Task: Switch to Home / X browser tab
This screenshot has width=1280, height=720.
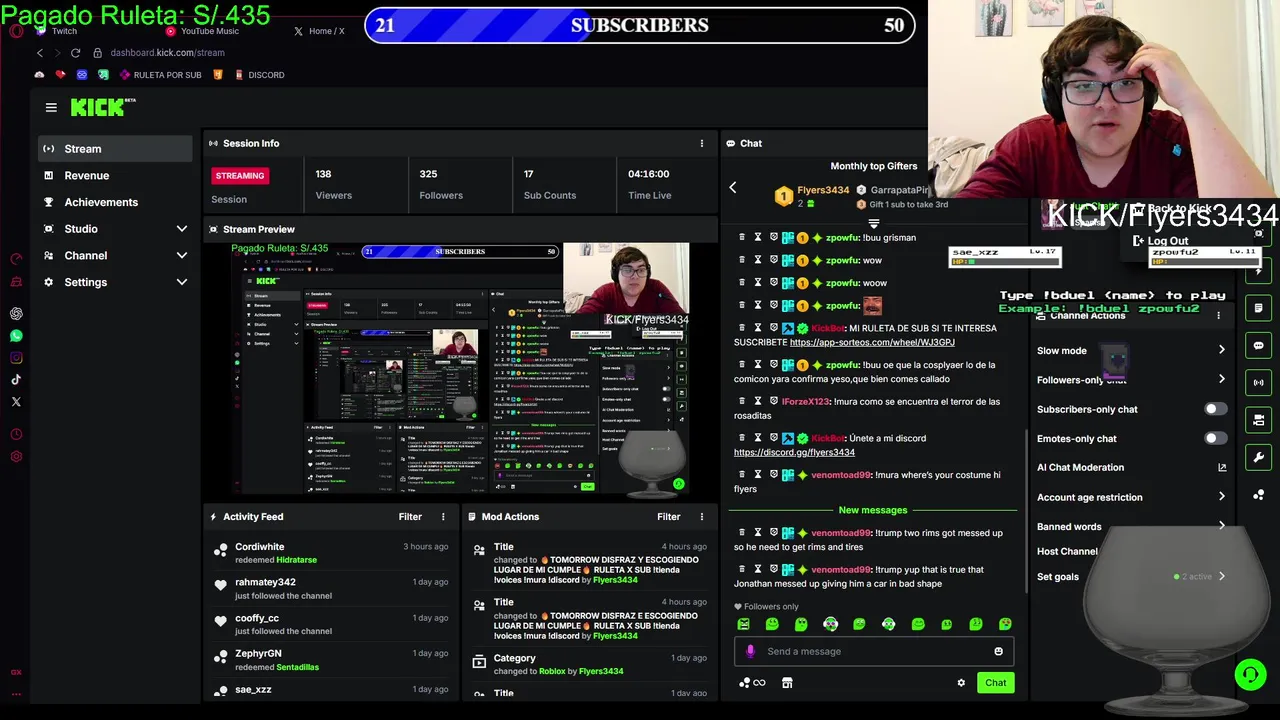Action: (319, 31)
